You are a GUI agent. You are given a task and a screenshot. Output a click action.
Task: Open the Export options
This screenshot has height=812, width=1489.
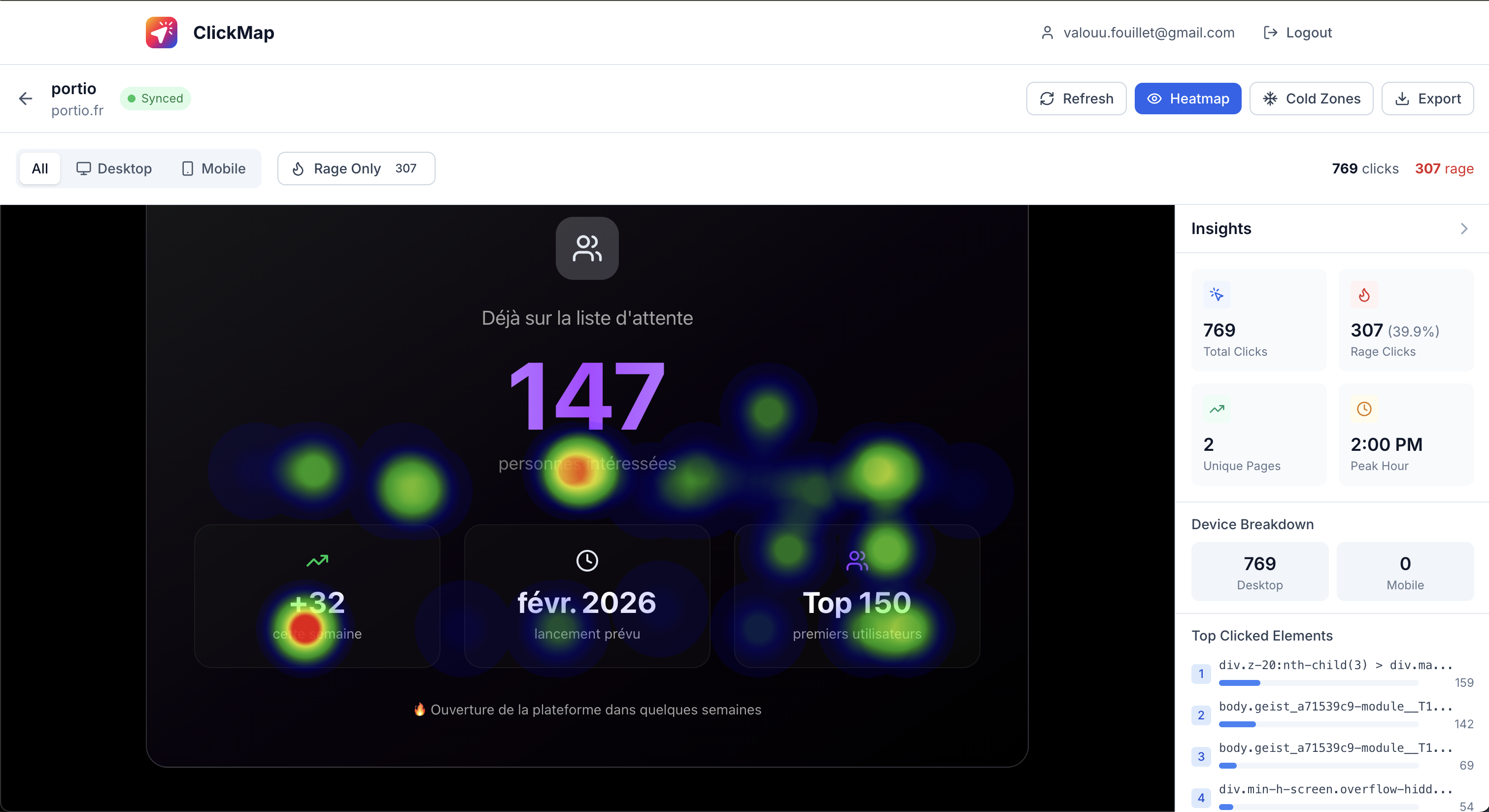[1427, 99]
